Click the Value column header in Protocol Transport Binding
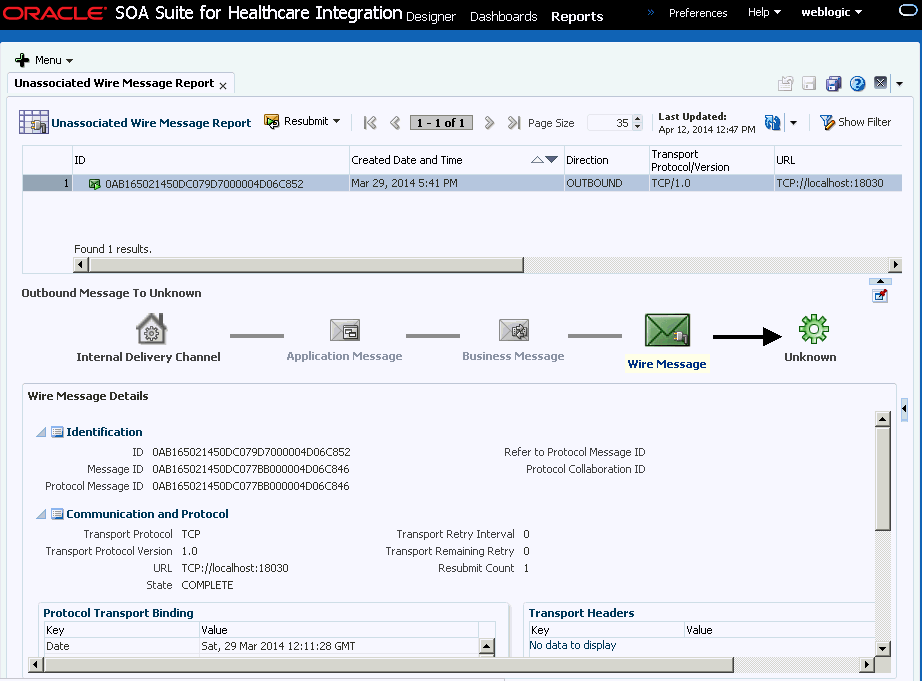922x681 pixels. 339,630
